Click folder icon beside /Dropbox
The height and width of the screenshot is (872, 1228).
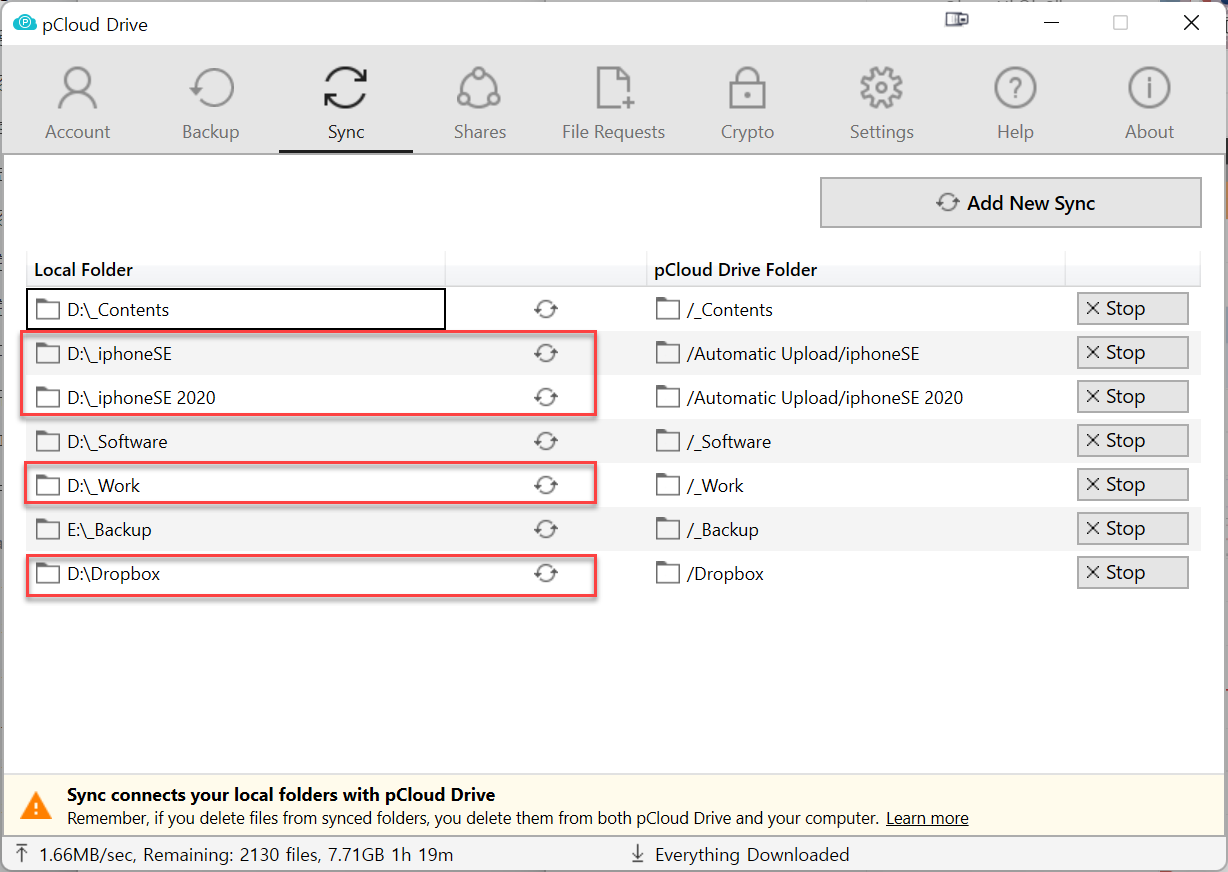coord(668,573)
